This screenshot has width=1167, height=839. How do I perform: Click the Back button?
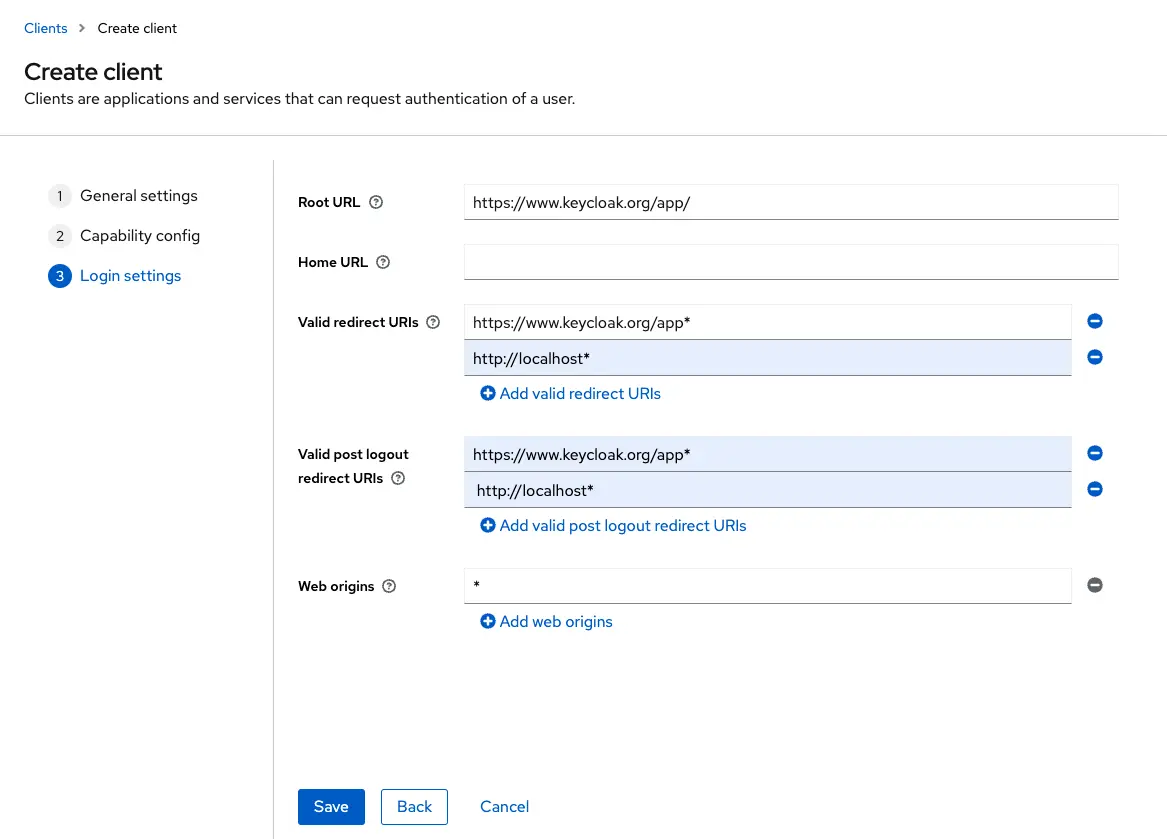(x=414, y=807)
